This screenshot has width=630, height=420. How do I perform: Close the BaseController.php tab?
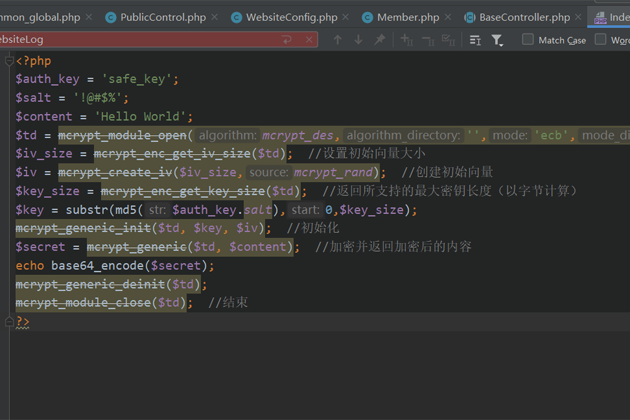pos(580,17)
